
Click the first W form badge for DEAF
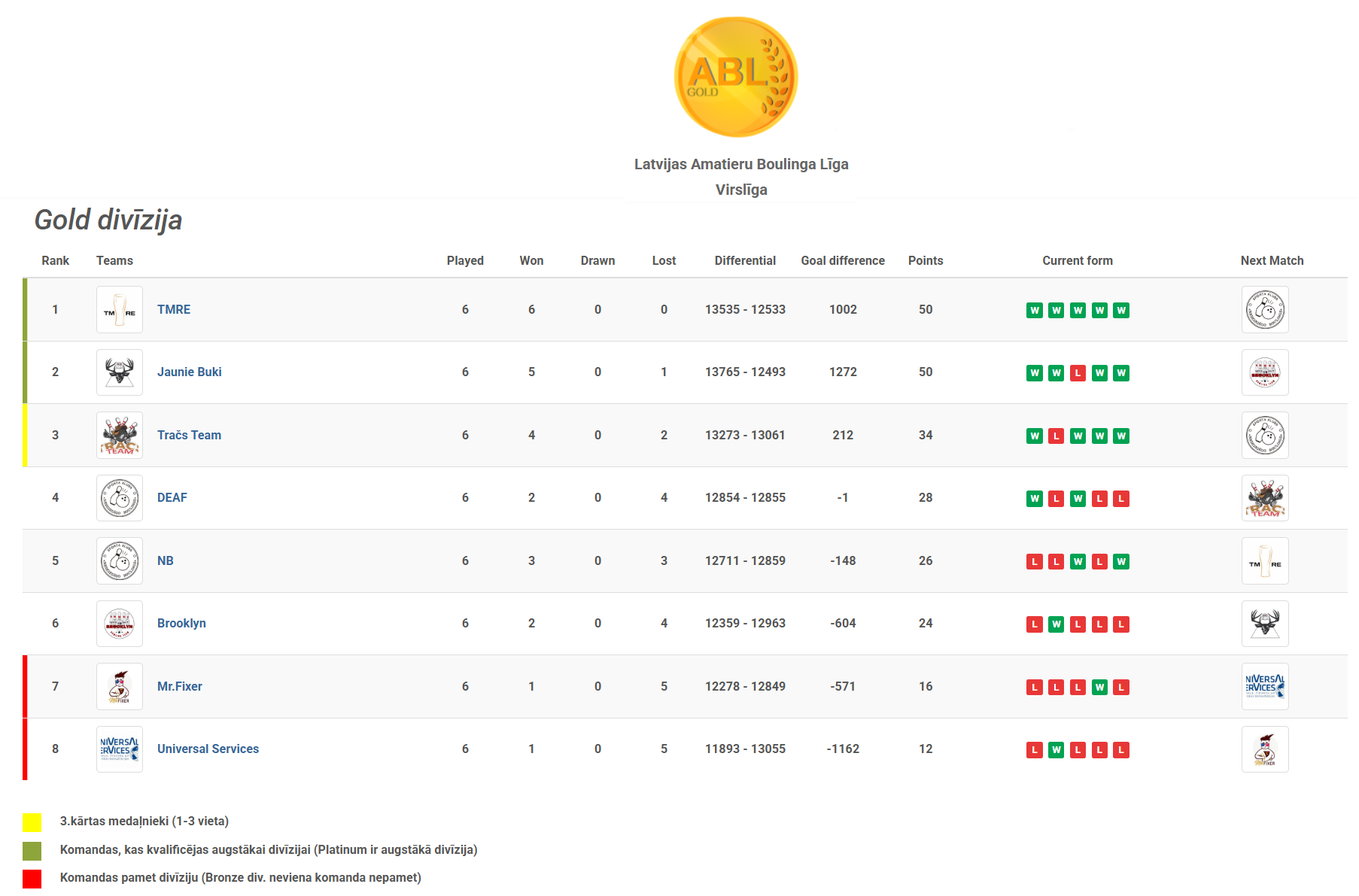1034,499
